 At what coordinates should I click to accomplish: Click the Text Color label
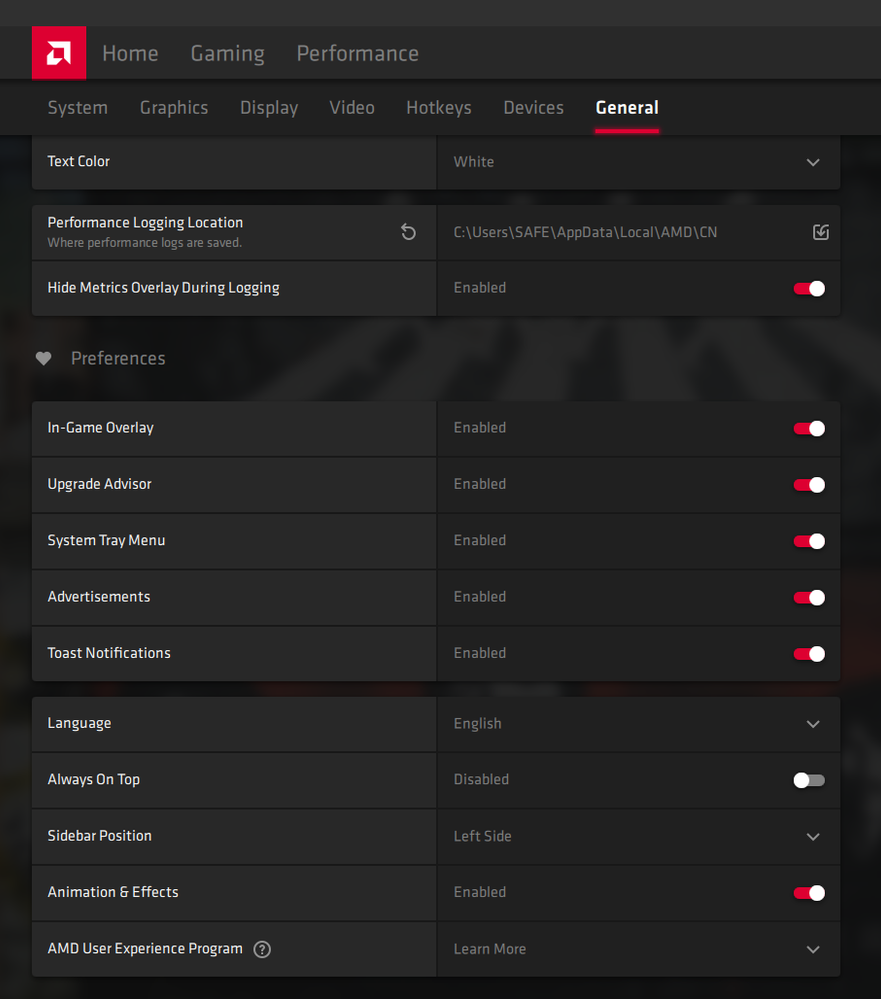click(78, 161)
